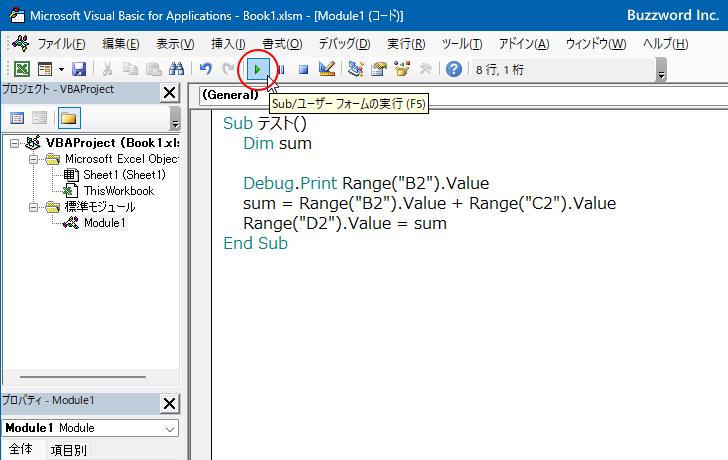The height and width of the screenshot is (460, 728).
Task: Open the ウィンドウ(W) menu
Action: coord(596,44)
